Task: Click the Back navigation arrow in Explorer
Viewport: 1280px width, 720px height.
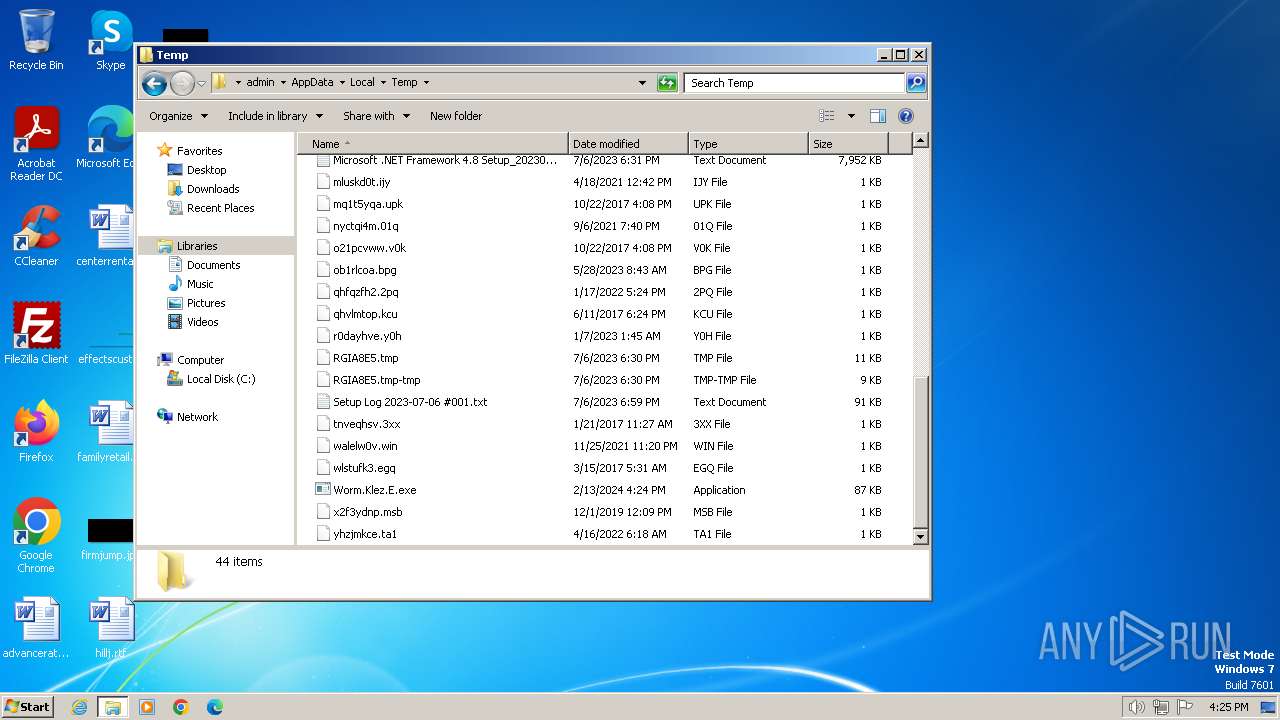Action: (x=154, y=83)
